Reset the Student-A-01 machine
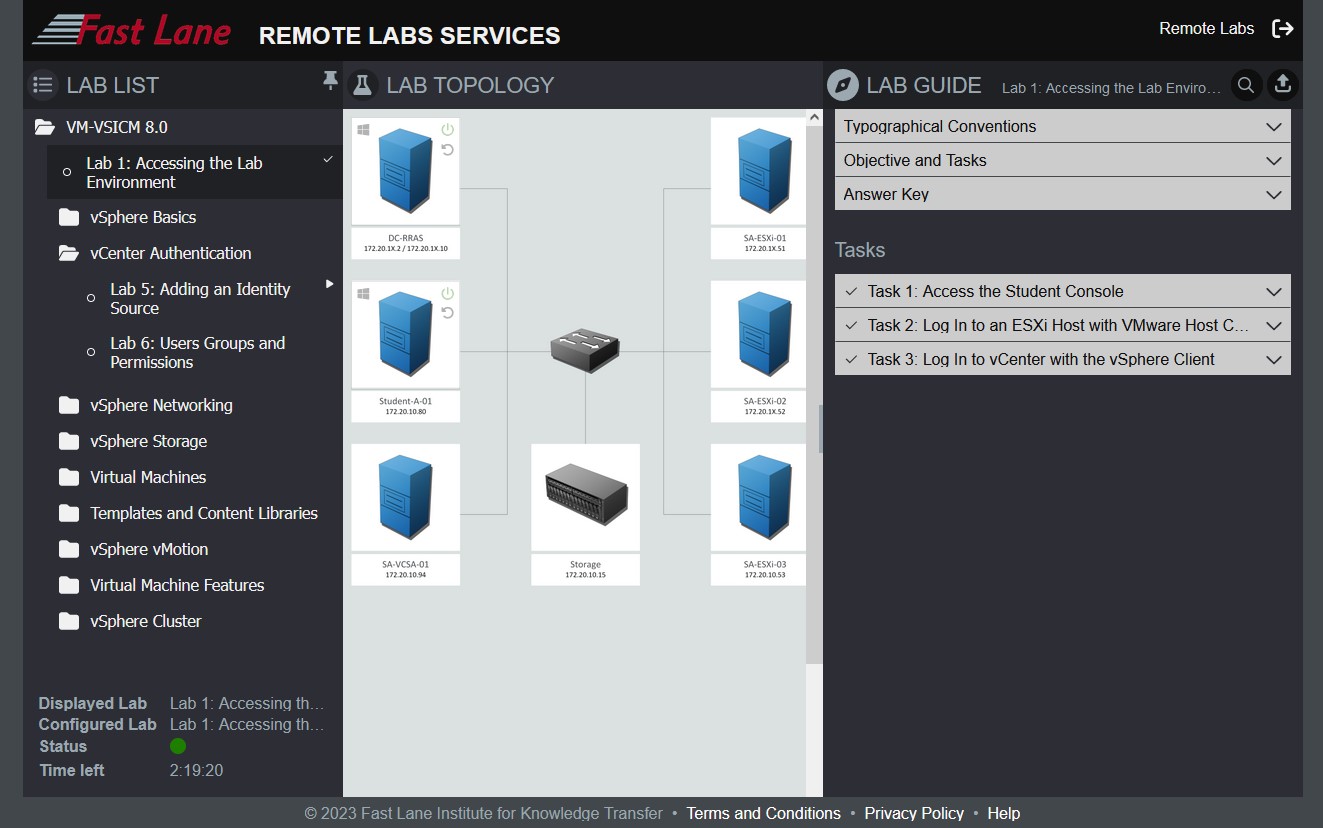The image size is (1323, 828). pyautogui.click(x=447, y=313)
